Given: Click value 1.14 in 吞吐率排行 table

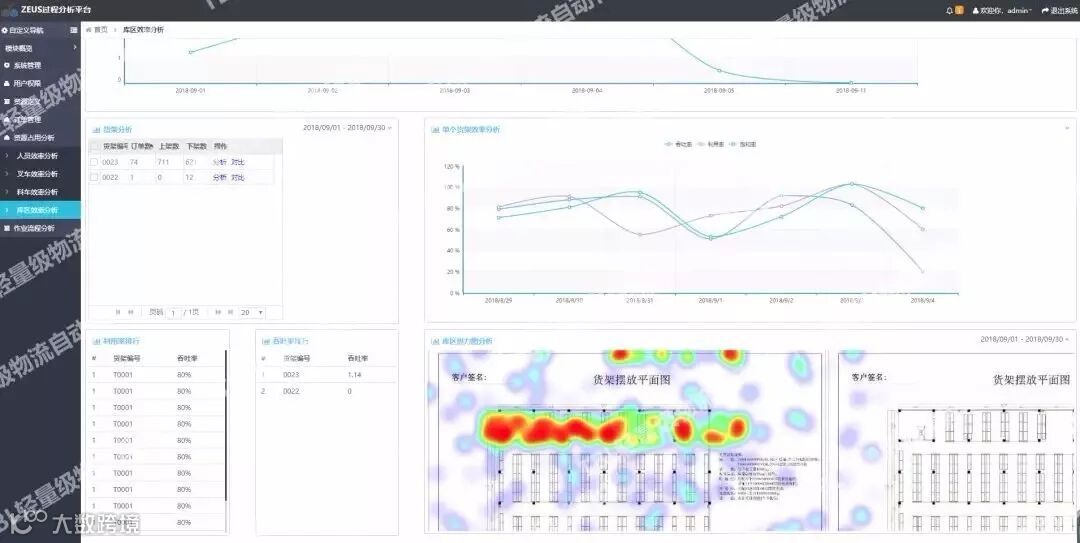Looking at the screenshot, I should pos(354,375).
